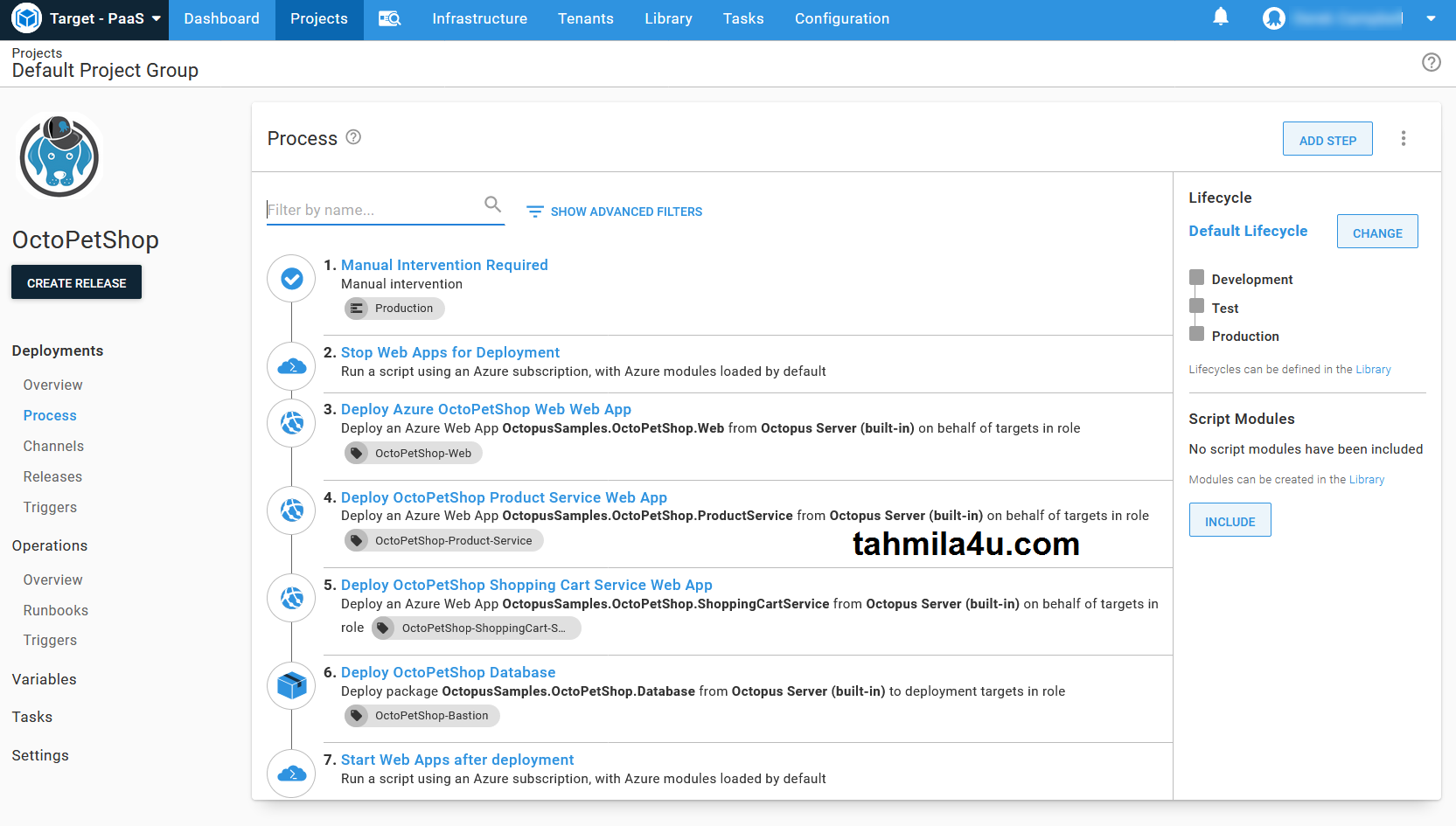
Task: Click Deploy Database package step icon
Action: [291, 685]
